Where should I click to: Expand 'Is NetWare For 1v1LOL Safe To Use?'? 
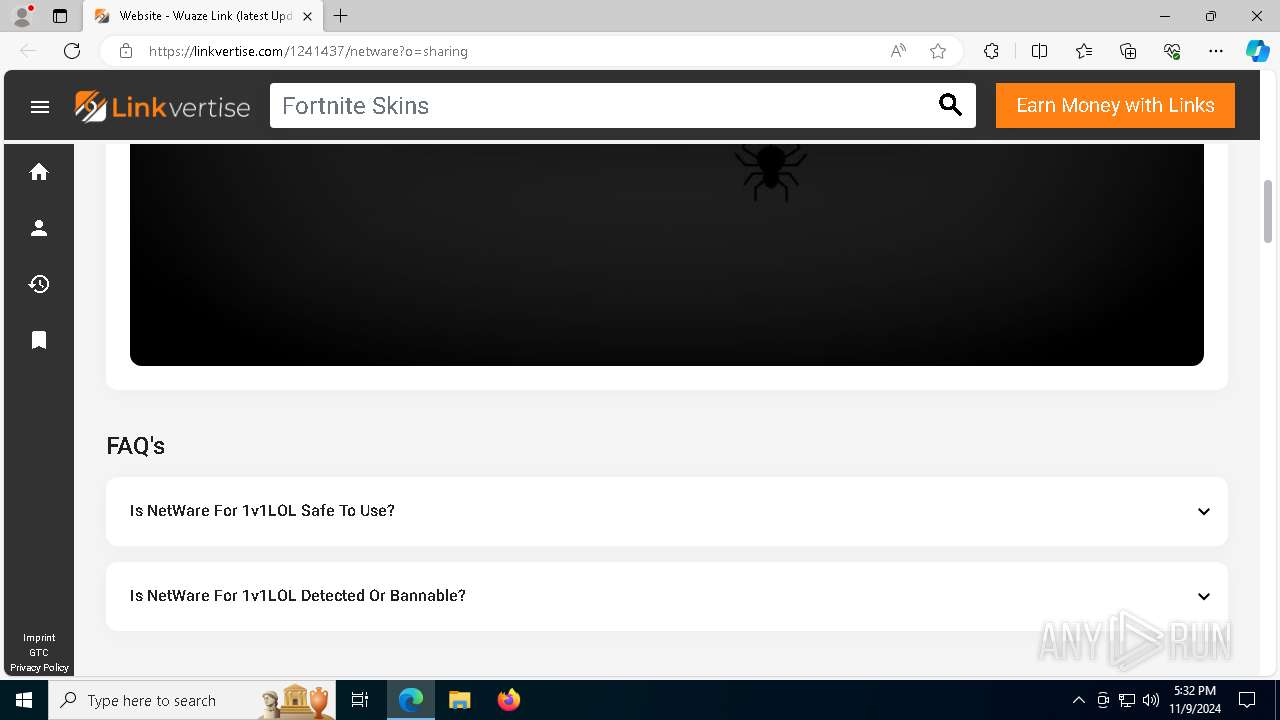point(667,511)
